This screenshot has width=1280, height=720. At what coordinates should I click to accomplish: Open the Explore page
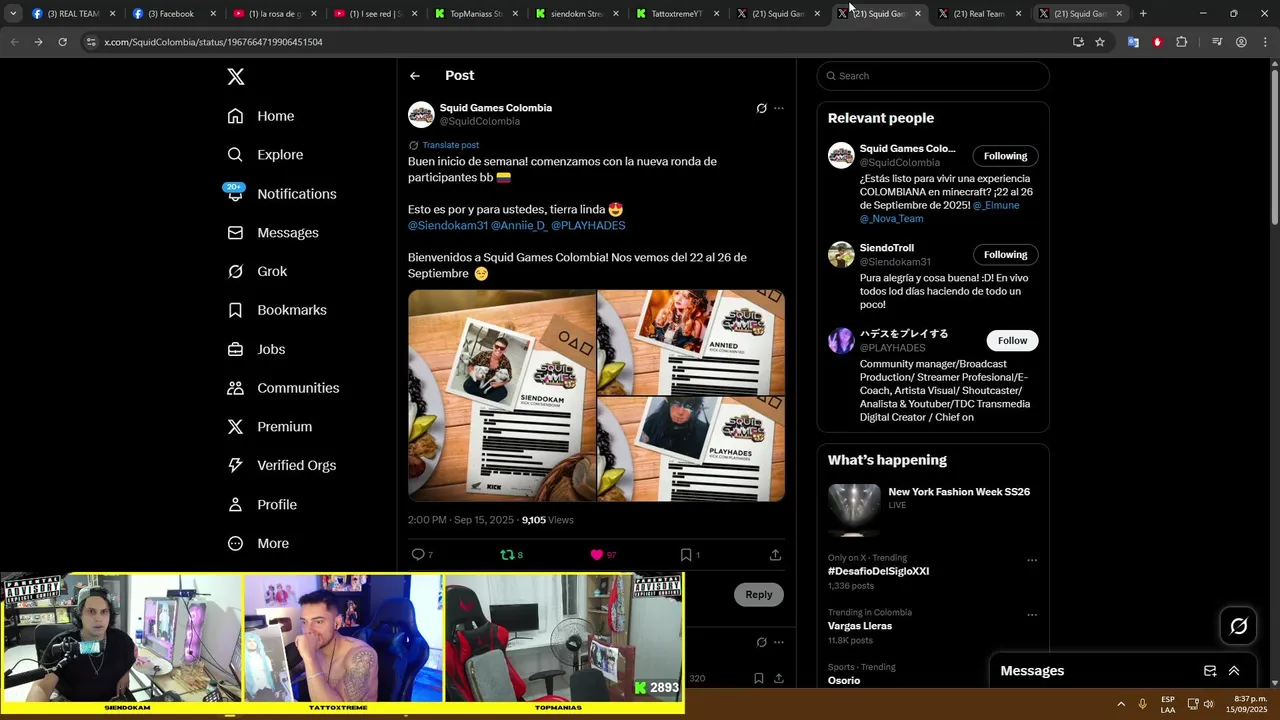[x=265, y=155]
